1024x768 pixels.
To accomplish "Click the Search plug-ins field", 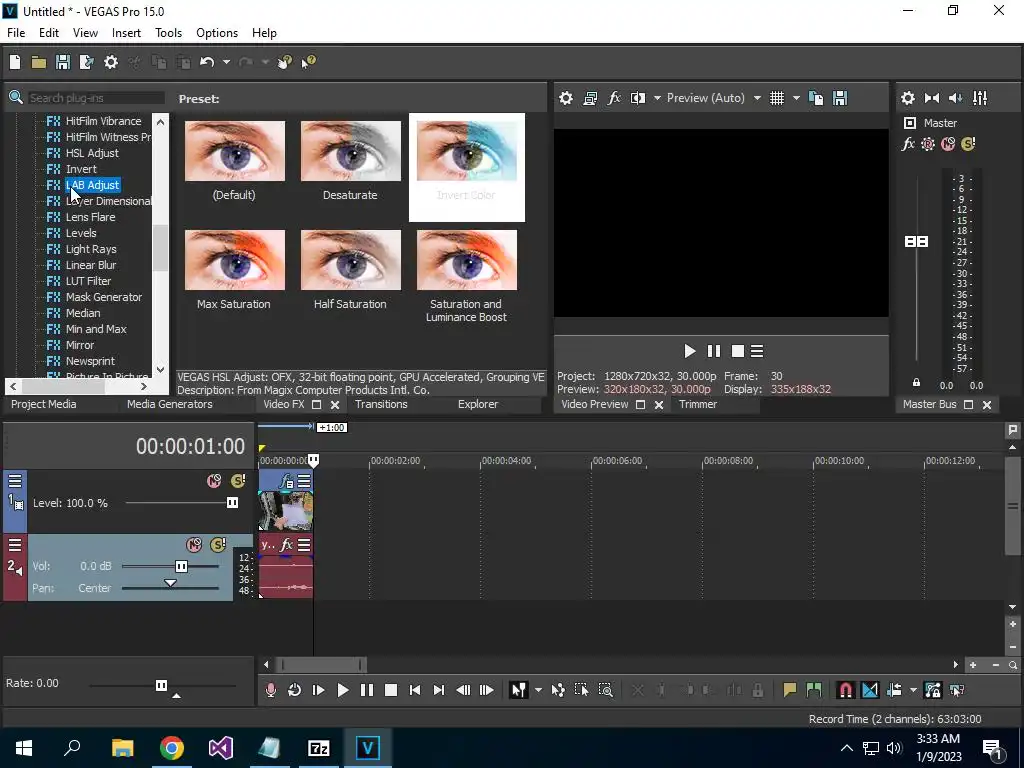I will coord(96,98).
